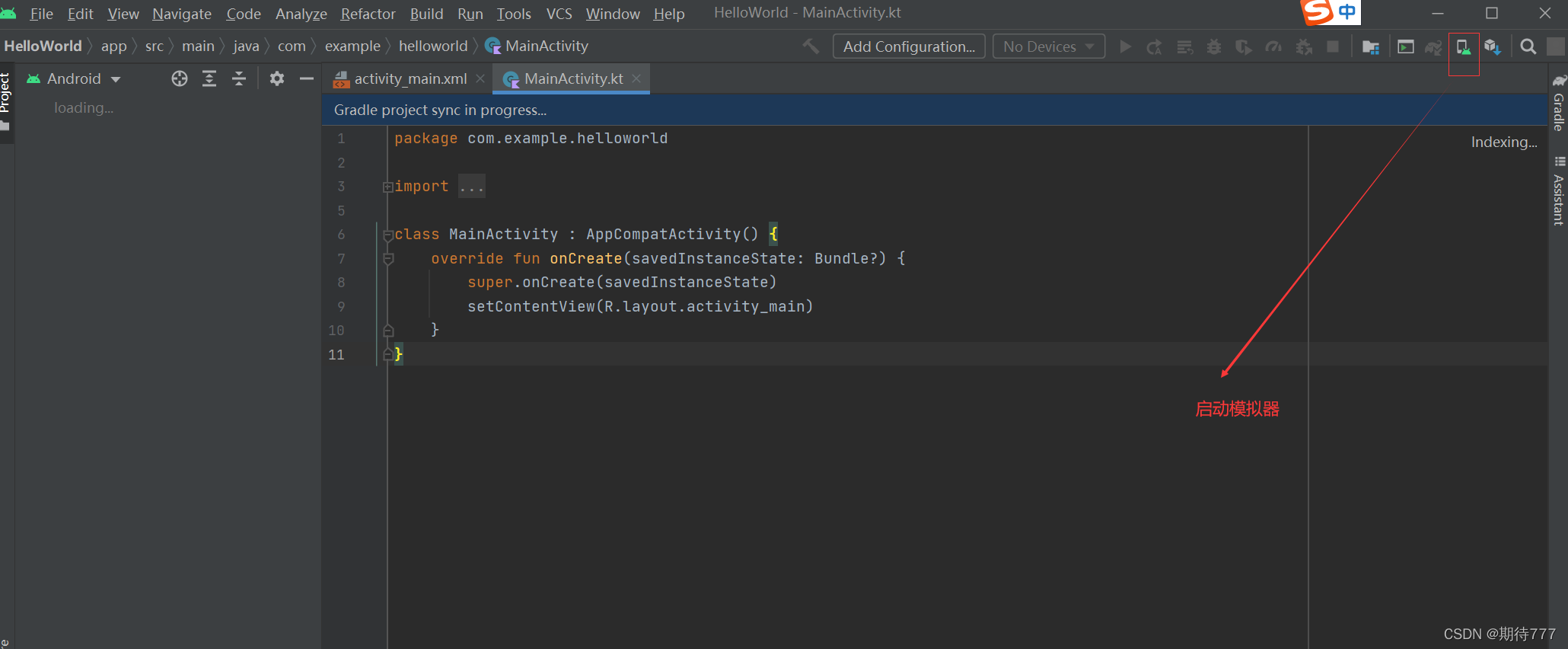Click the main breadcrumb
The image size is (1568, 649).
point(198,46)
